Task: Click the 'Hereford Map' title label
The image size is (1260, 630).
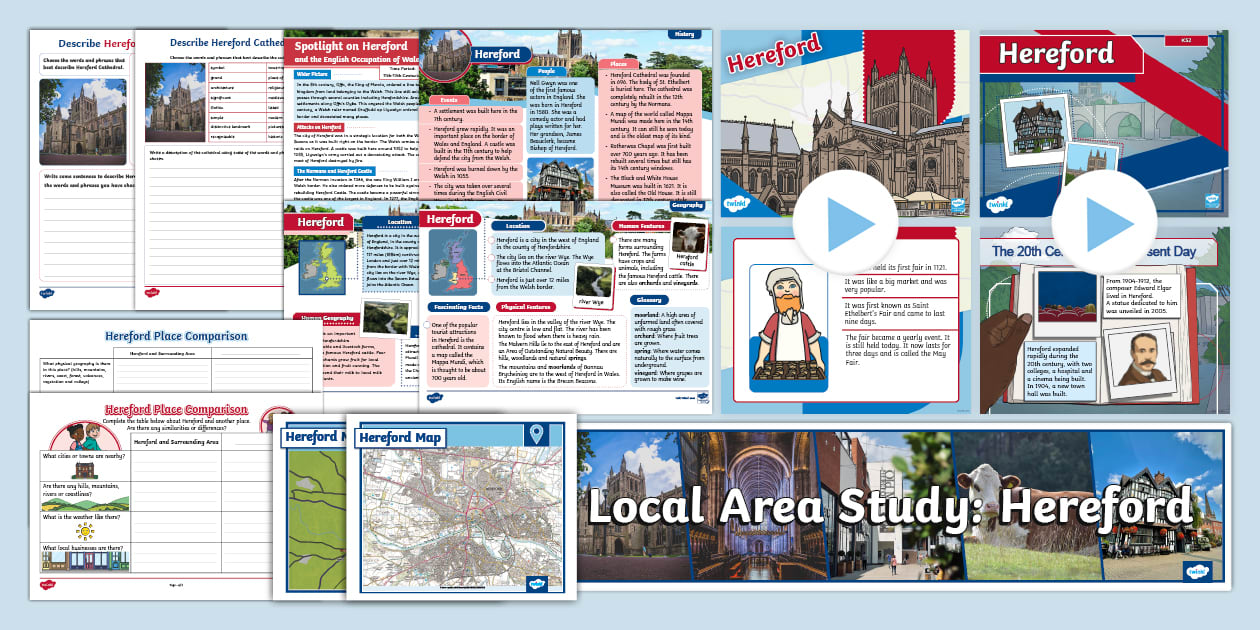Action: click(x=400, y=437)
